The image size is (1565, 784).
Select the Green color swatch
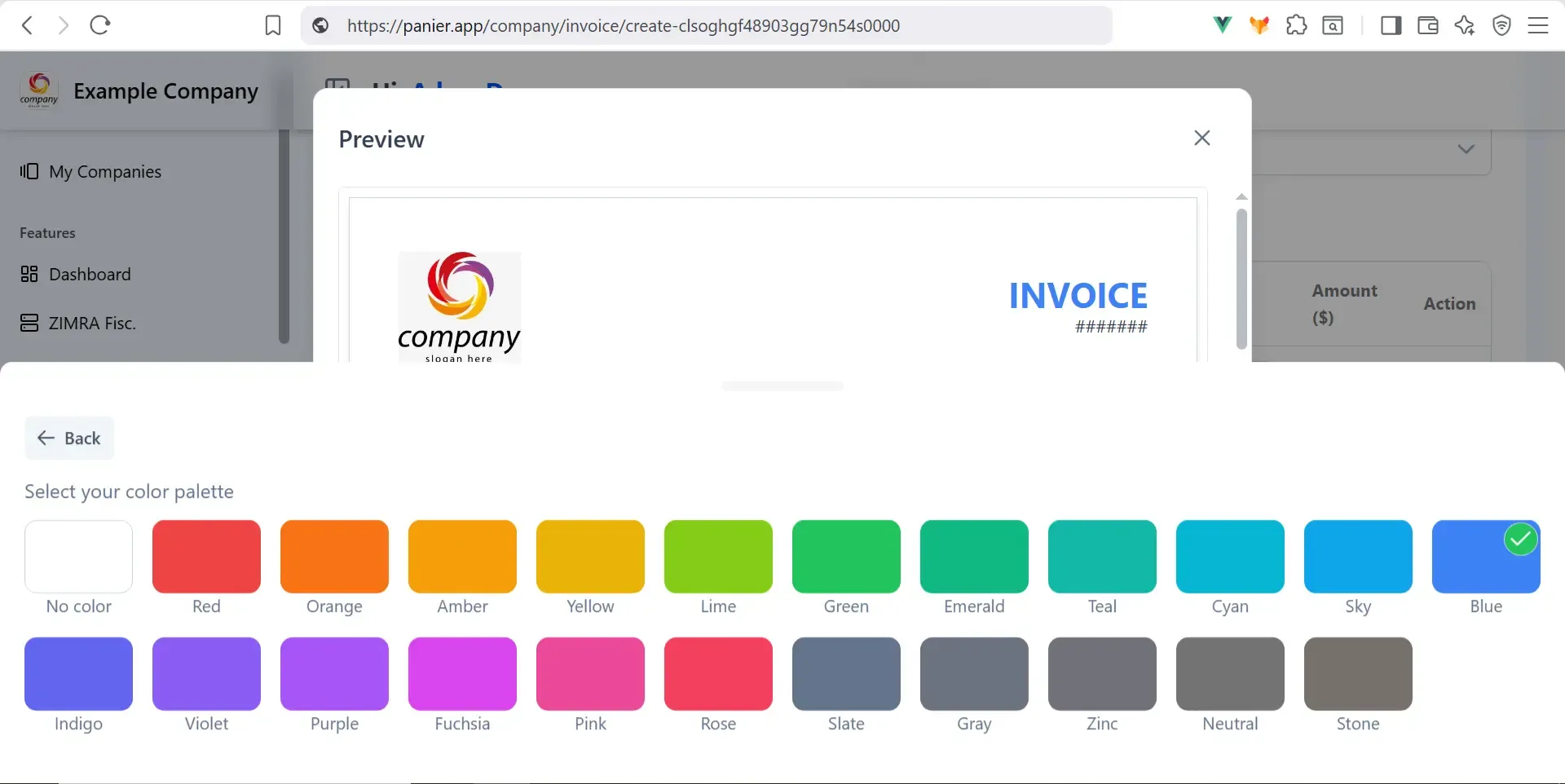coord(847,557)
